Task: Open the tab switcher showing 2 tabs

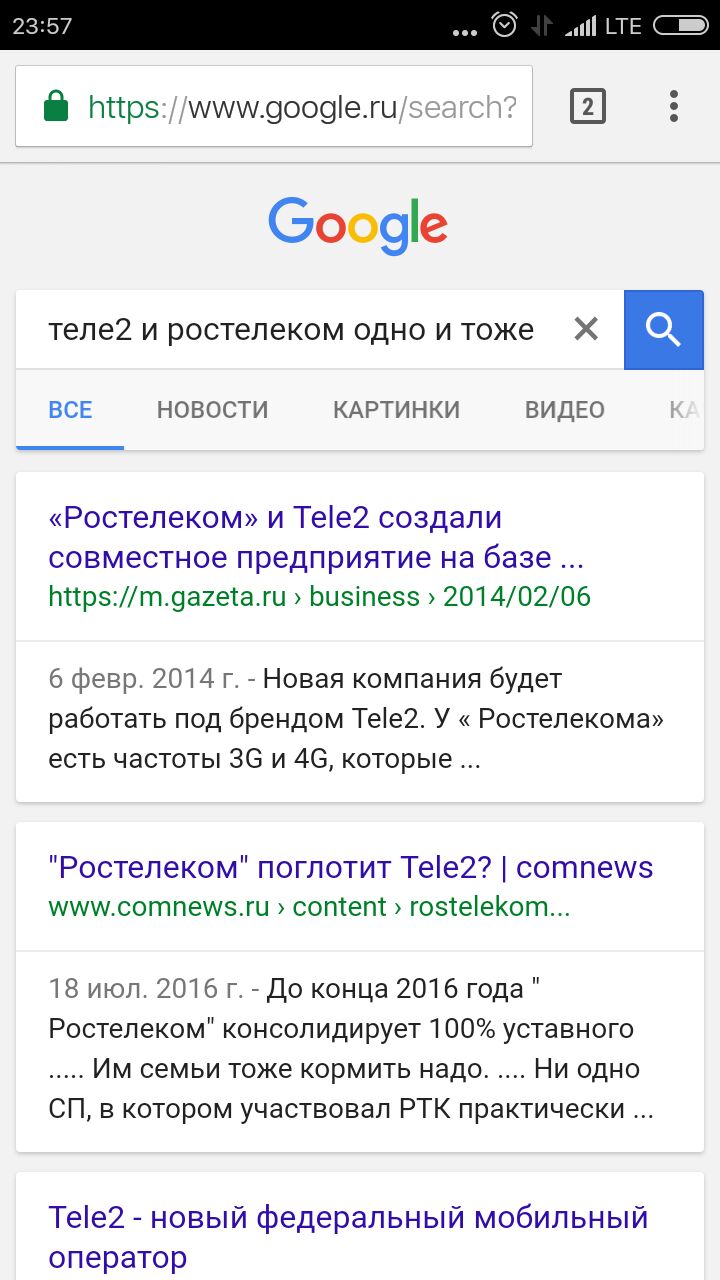Action: pos(588,106)
